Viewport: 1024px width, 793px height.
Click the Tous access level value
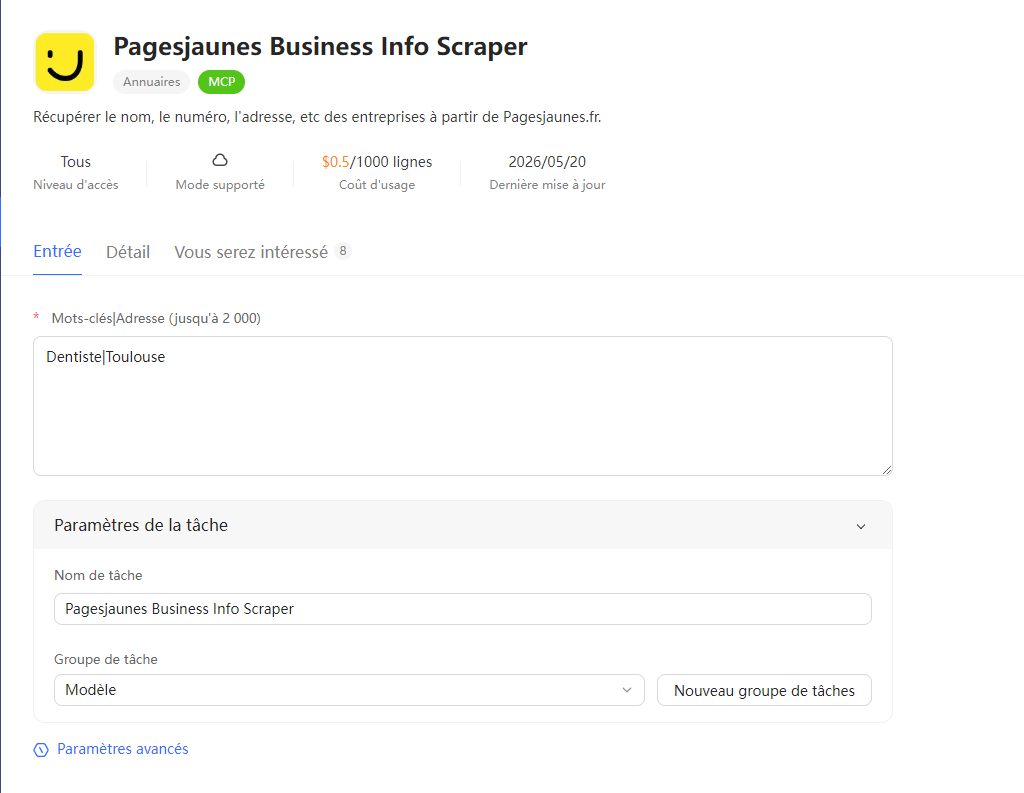click(x=76, y=162)
